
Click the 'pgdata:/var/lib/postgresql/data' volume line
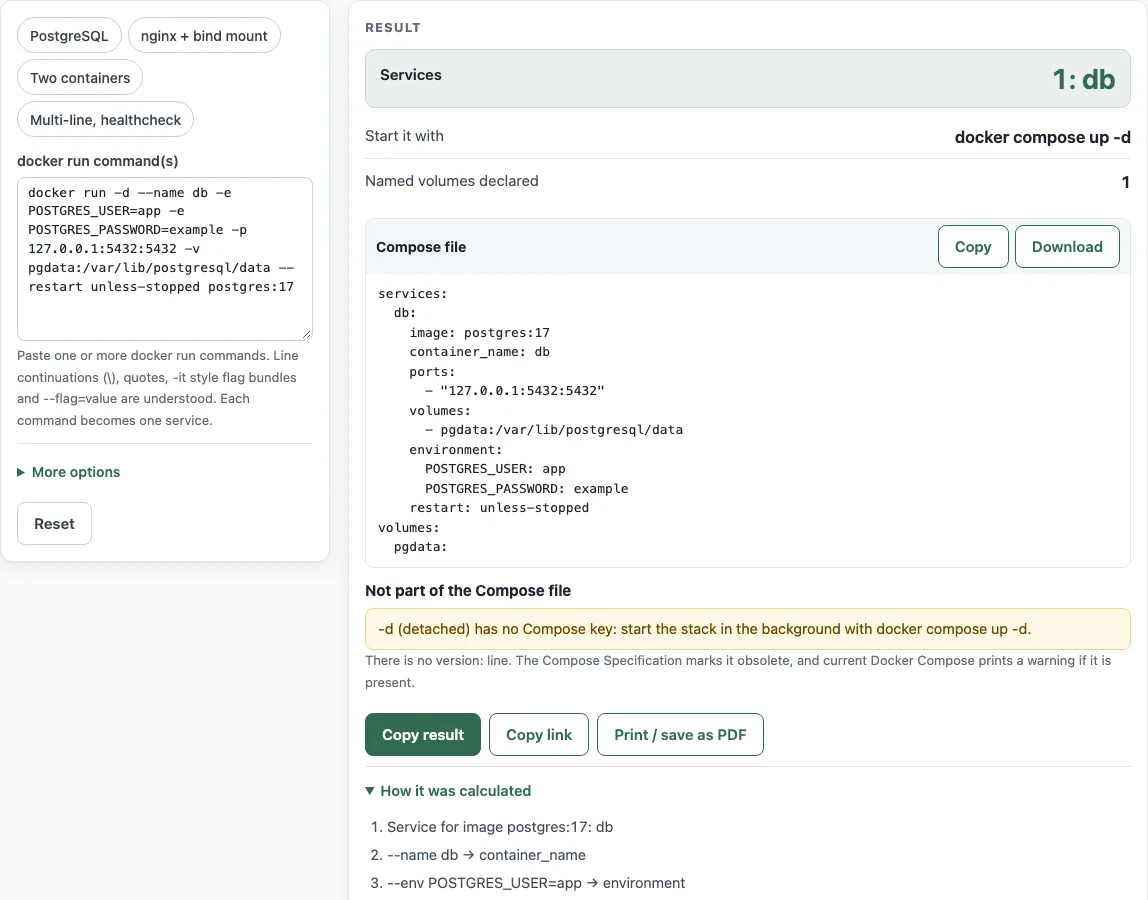pyautogui.click(x=554, y=430)
